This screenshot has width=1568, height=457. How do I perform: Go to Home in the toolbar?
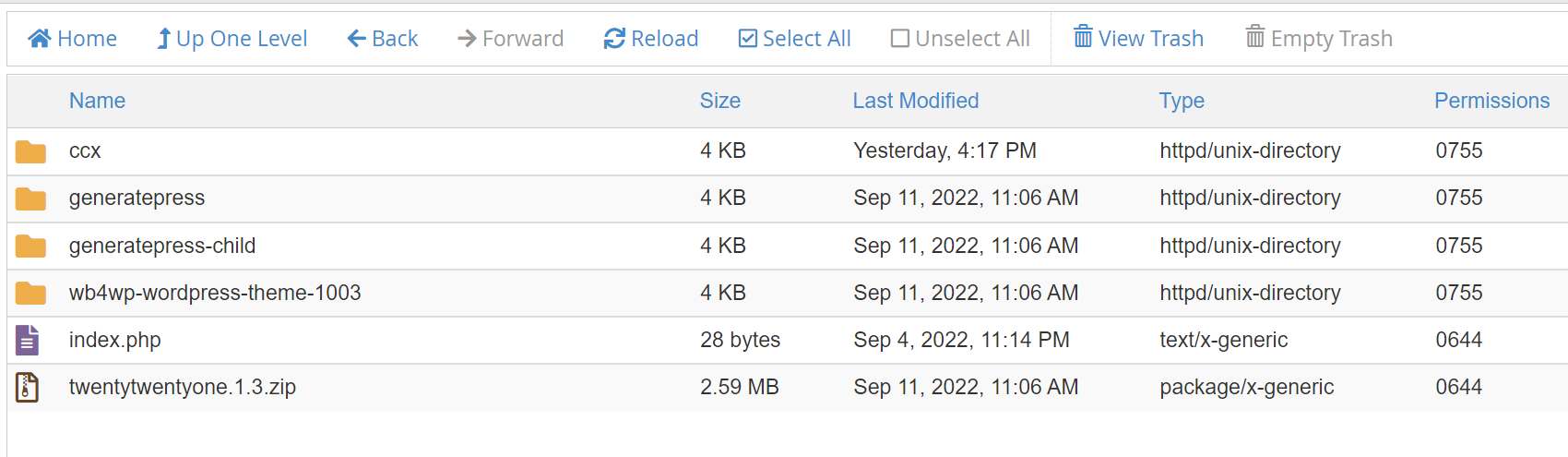coord(72,39)
